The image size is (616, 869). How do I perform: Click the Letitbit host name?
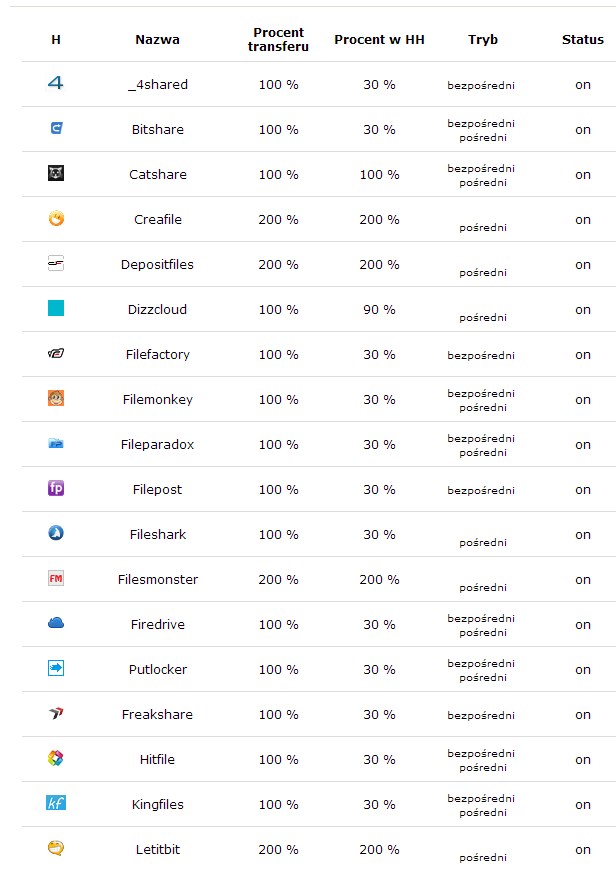158,850
